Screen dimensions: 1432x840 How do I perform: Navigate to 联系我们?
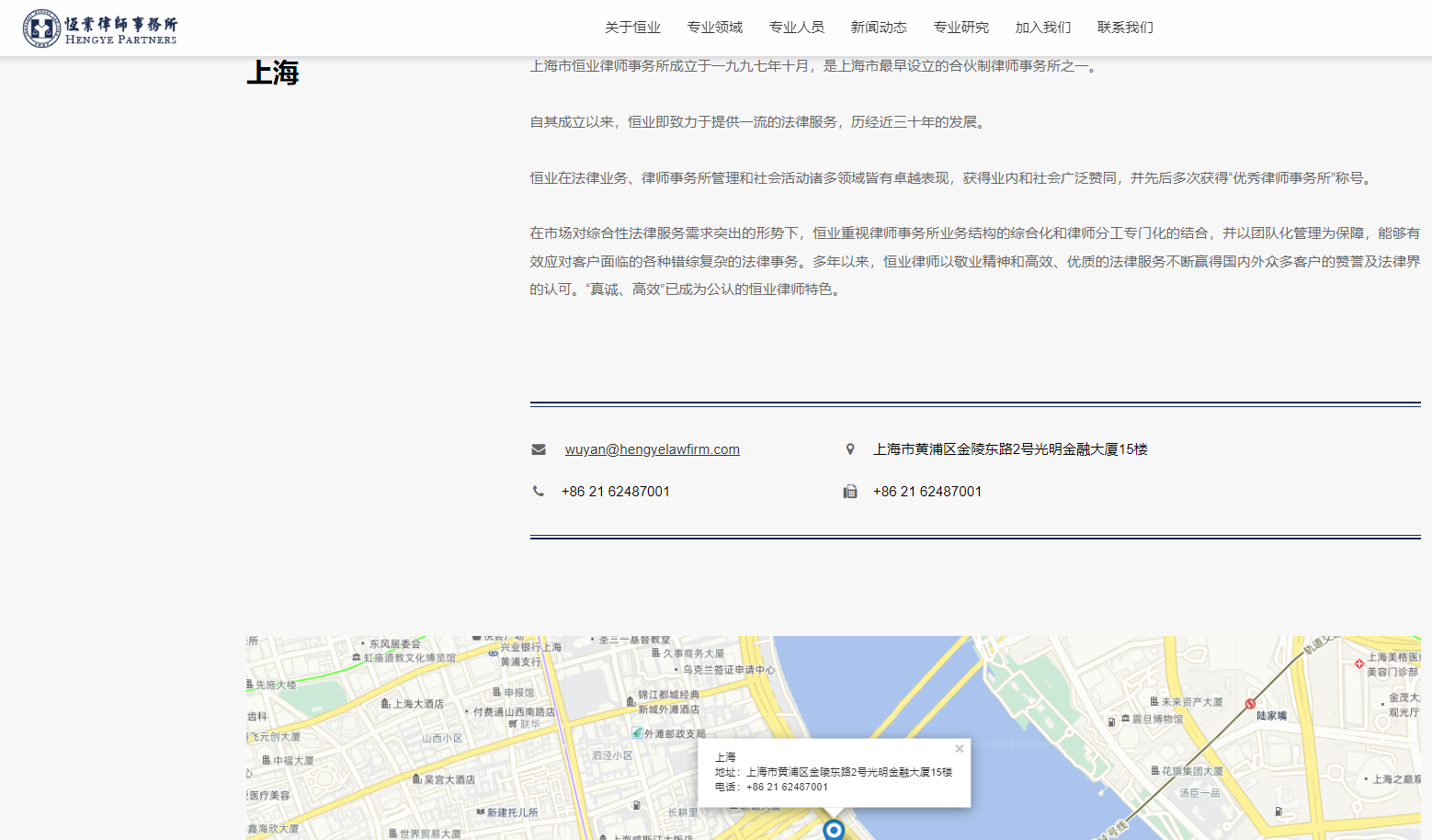(1123, 27)
